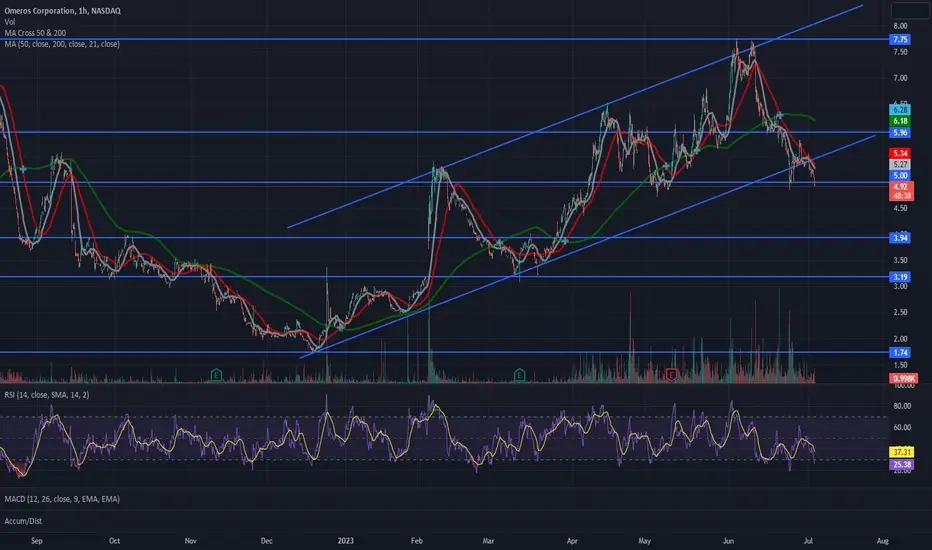Screen dimensions: 932x550
Task: Select the MA Cross 50 & 200 legend
Action: point(35,33)
